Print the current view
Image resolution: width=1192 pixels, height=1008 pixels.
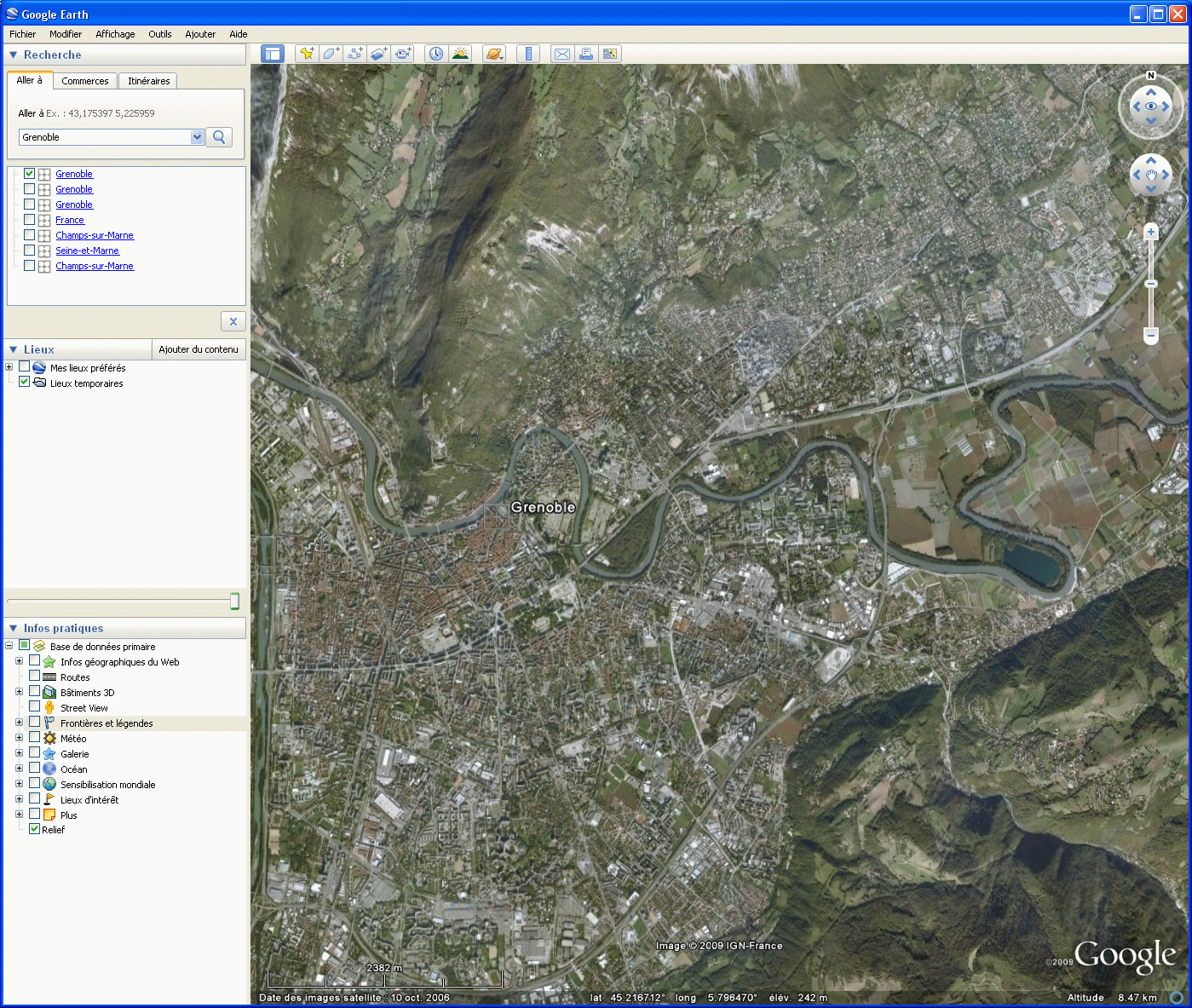[x=585, y=54]
